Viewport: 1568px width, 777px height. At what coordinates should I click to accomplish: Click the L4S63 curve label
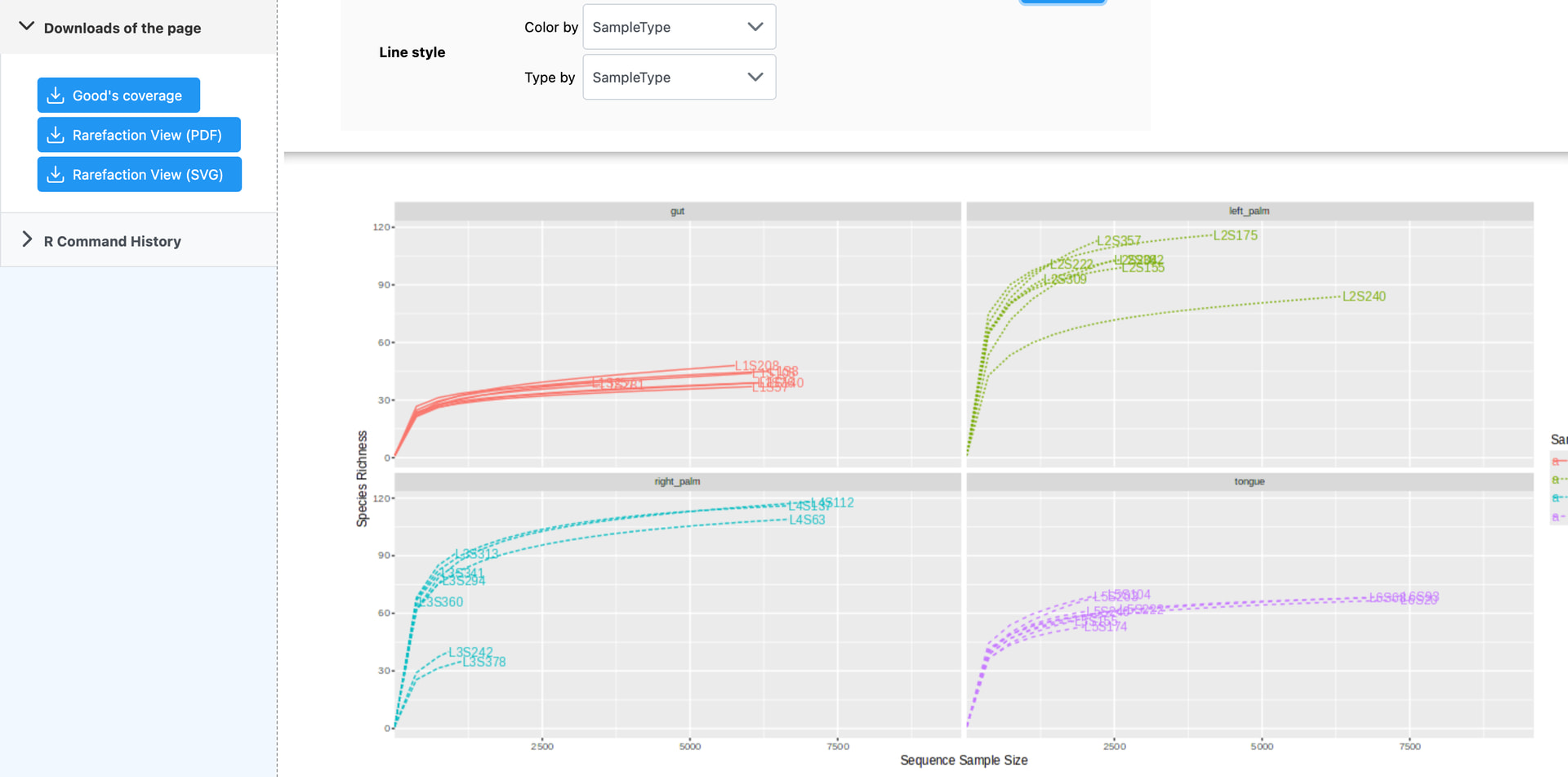point(807,520)
